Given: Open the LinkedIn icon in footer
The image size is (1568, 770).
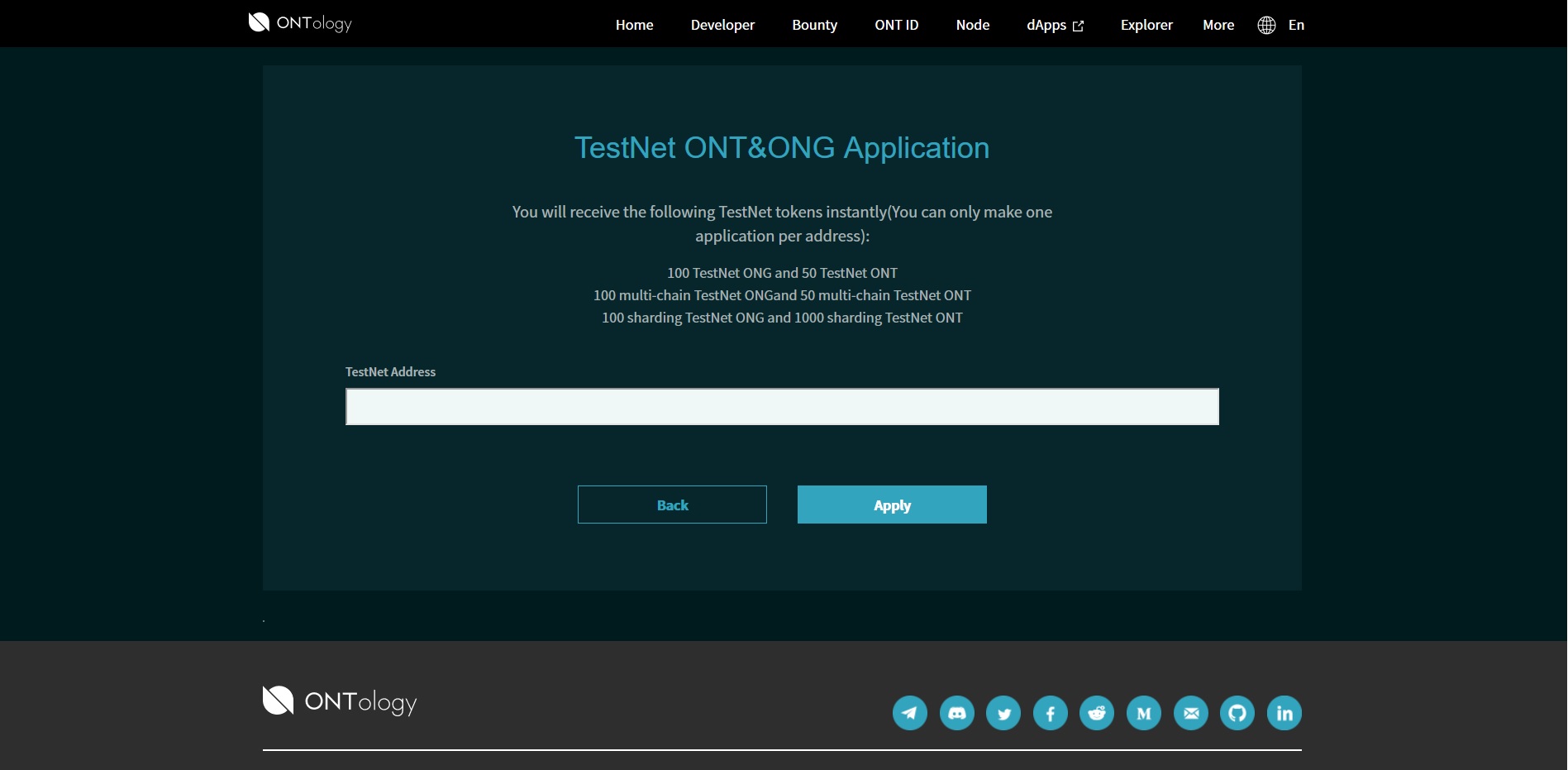Looking at the screenshot, I should (1284, 713).
